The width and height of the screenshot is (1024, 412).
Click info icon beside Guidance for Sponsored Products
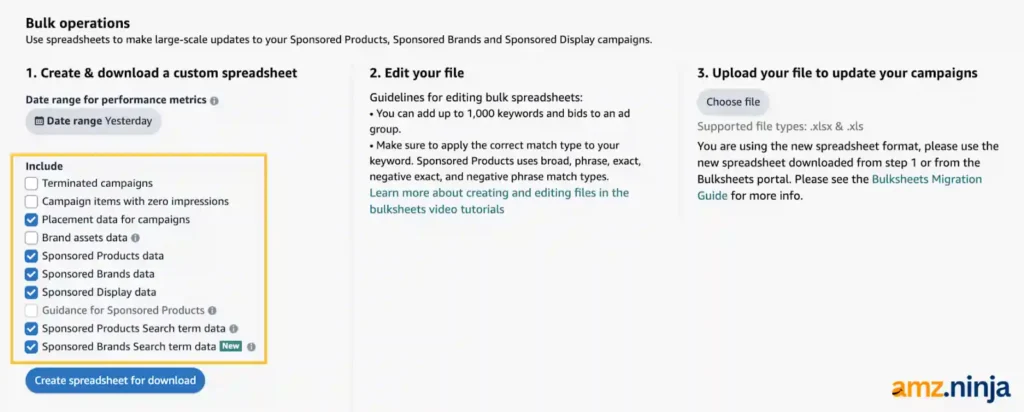(x=212, y=311)
